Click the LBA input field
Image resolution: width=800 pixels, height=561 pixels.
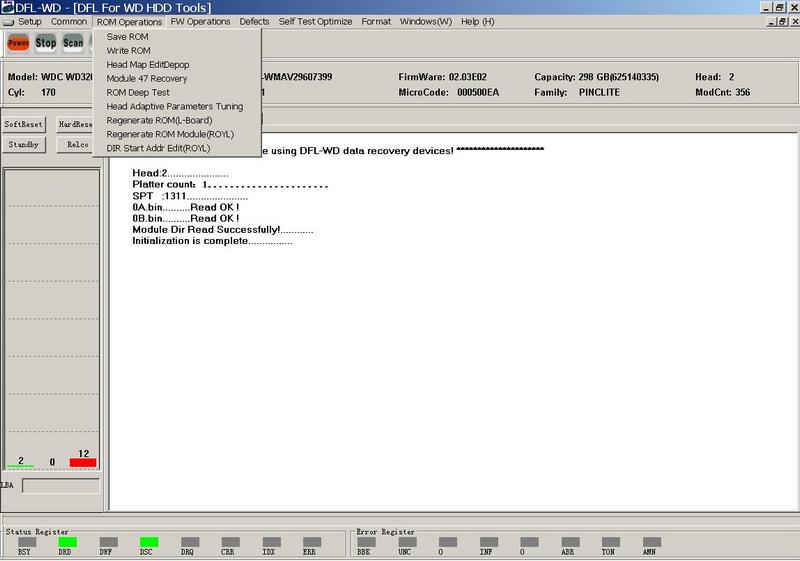[x=61, y=486]
